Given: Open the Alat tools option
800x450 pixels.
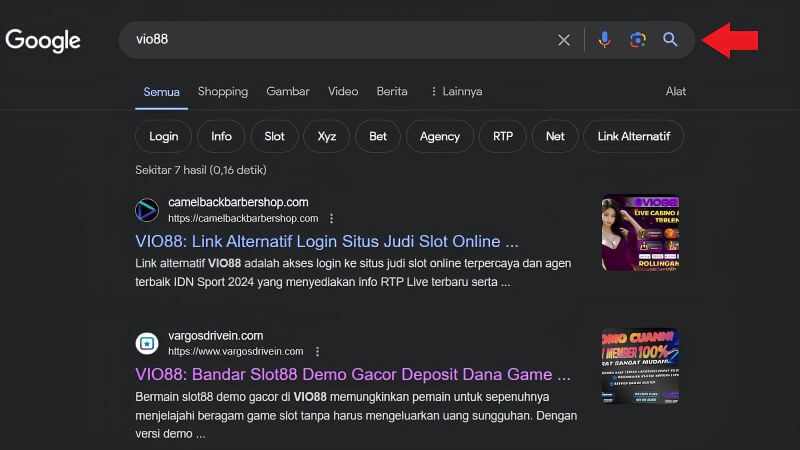Looking at the screenshot, I should pos(676,91).
